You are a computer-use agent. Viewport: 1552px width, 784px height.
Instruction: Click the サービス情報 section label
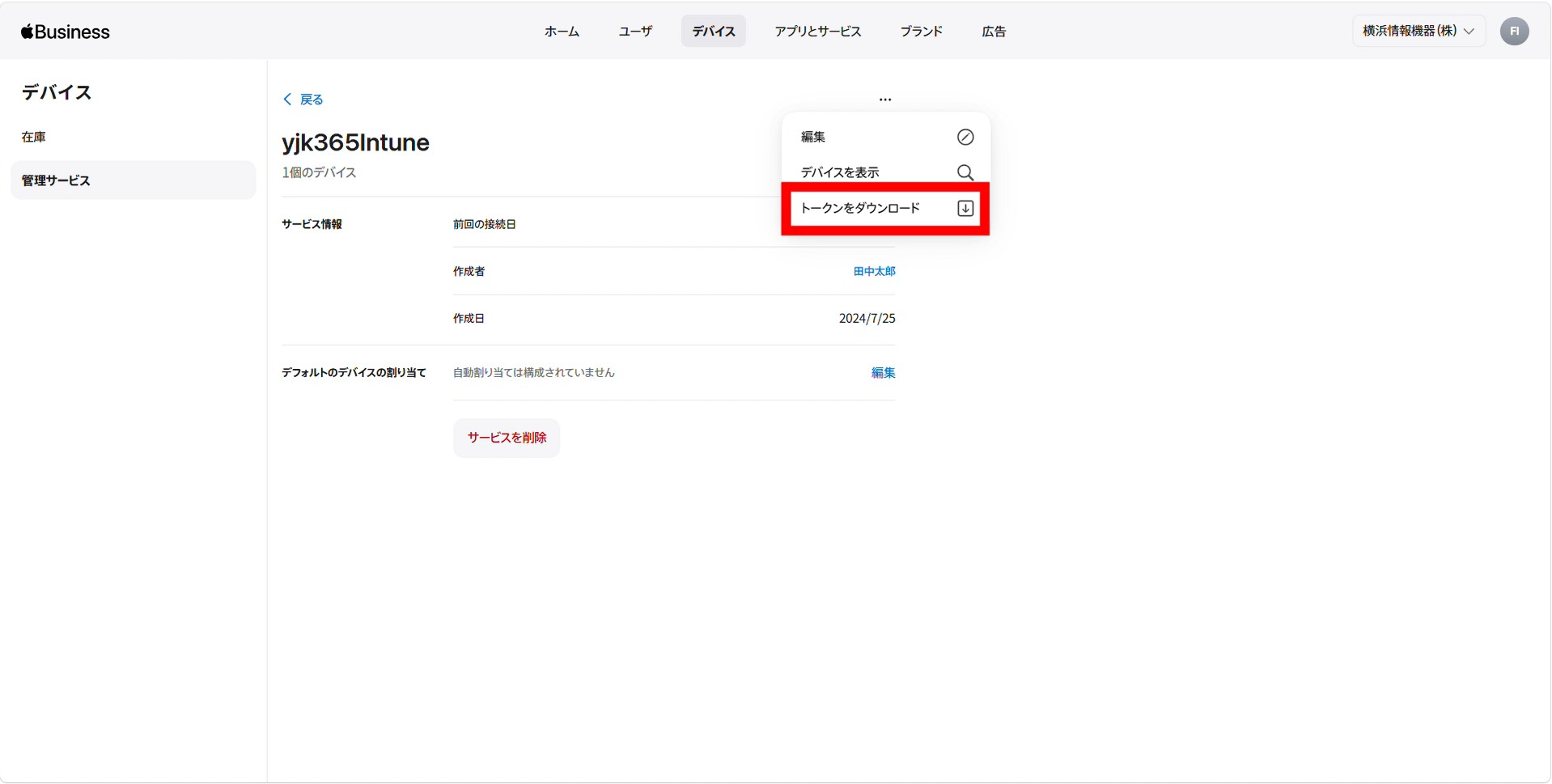coord(312,224)
